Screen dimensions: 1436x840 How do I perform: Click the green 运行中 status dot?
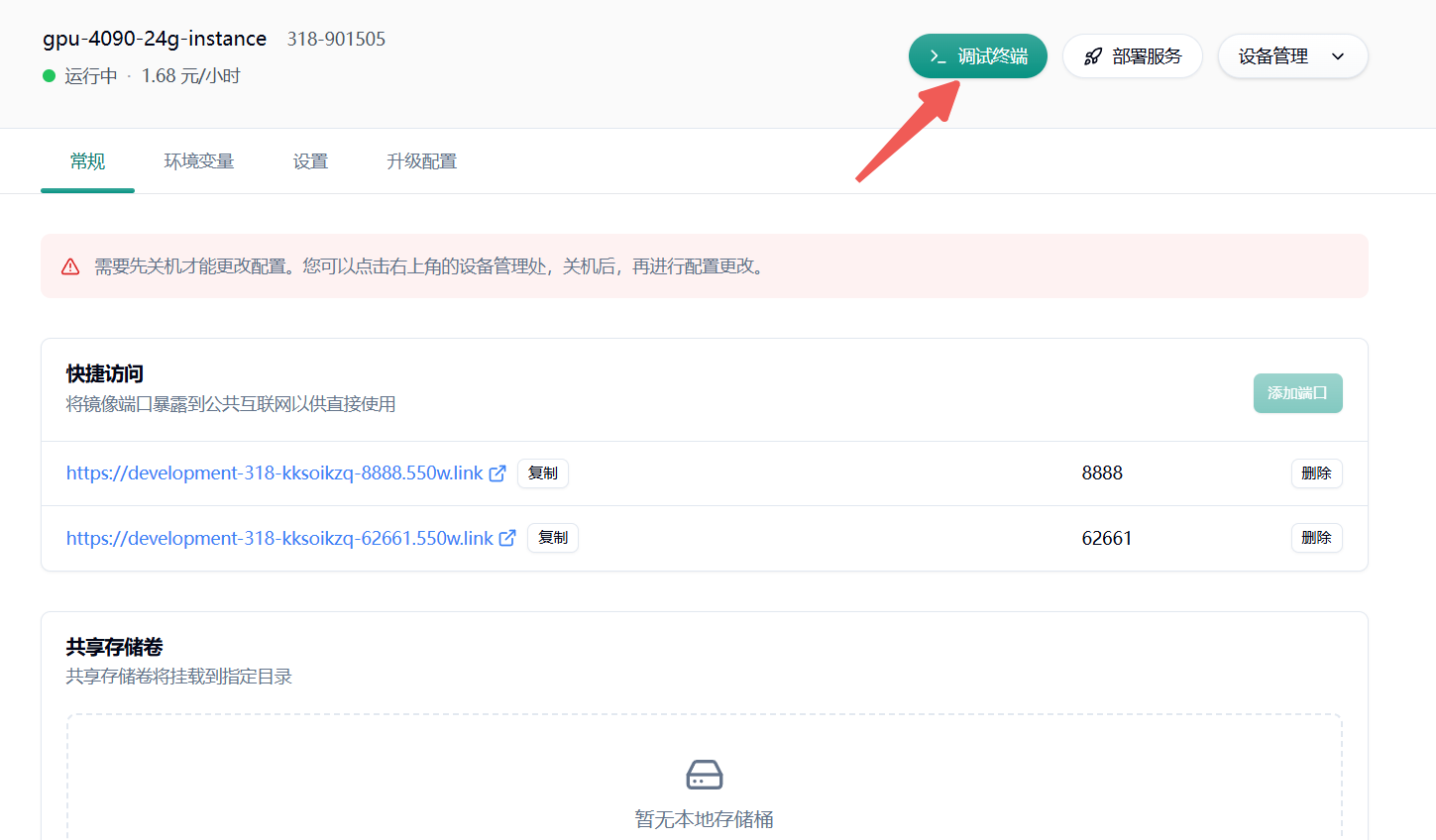tap(49, 76)
